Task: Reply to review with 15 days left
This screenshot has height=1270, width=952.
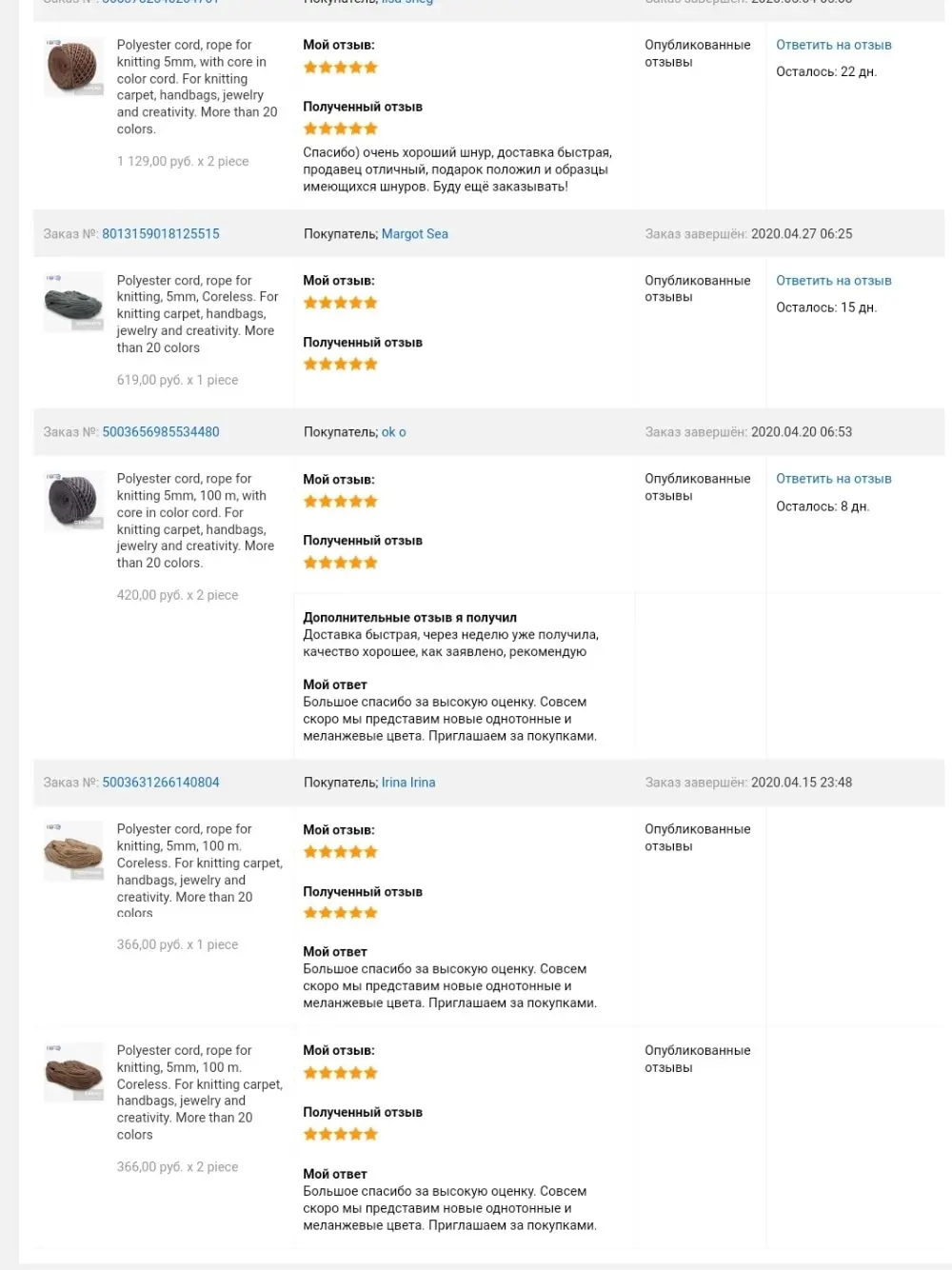Action: click(x=834, y=280)
